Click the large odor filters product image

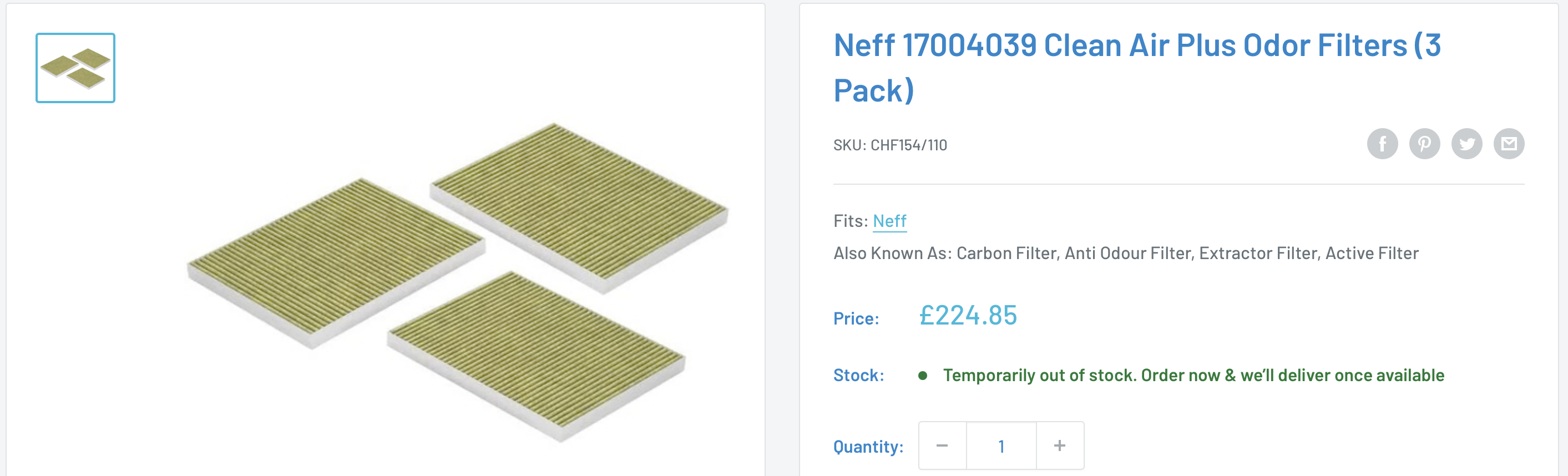pos(457,280)
